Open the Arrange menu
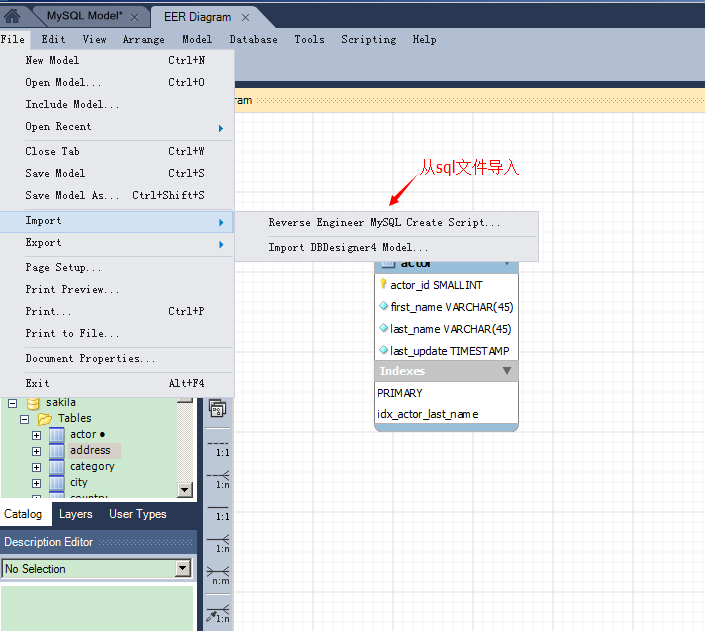The width and height of the screenshot is (705, 631). [x=144, y=40]
